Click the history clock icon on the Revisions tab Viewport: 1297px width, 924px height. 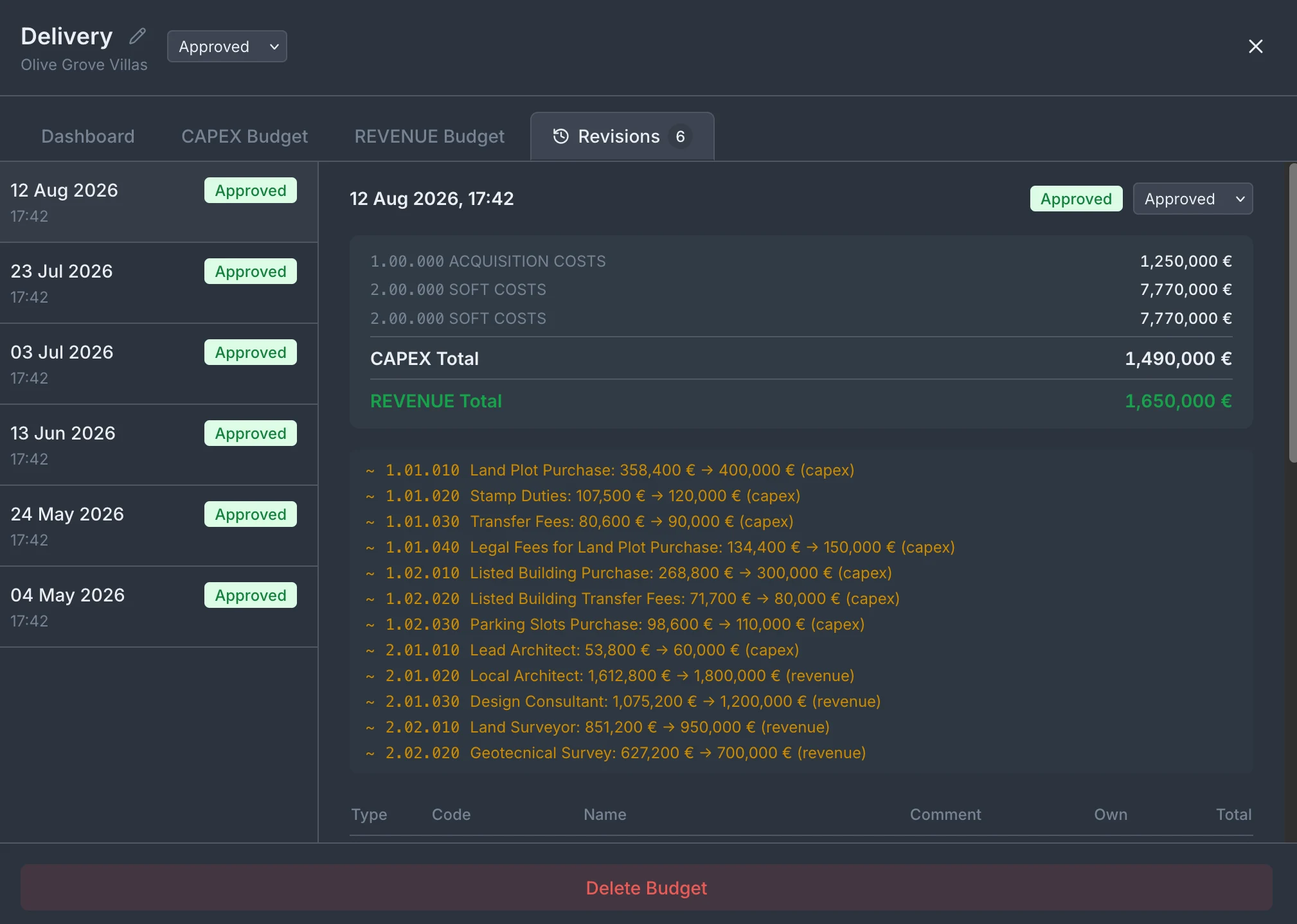560,136
